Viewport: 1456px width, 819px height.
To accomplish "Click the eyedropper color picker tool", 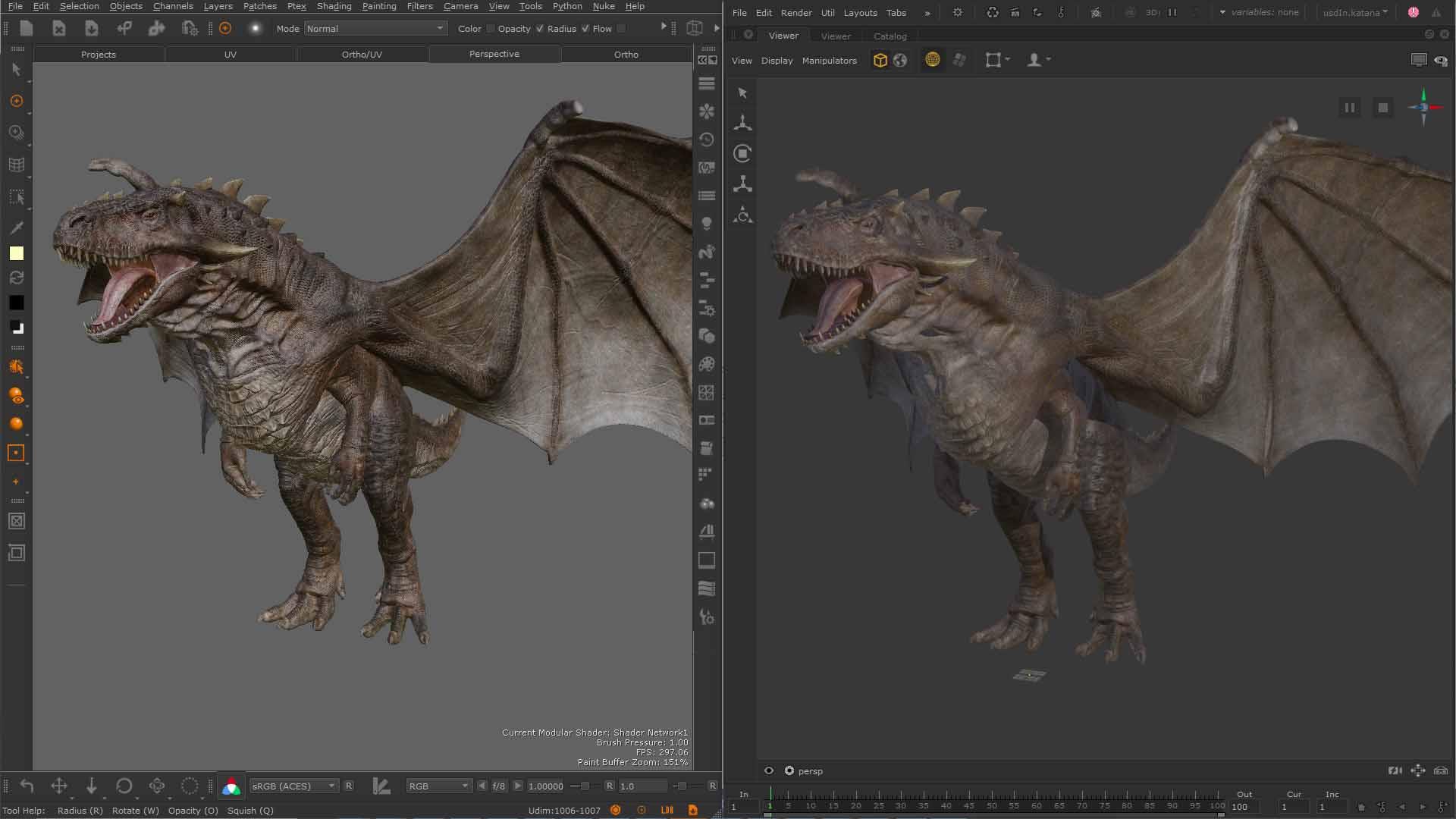I will coord(17,227).
